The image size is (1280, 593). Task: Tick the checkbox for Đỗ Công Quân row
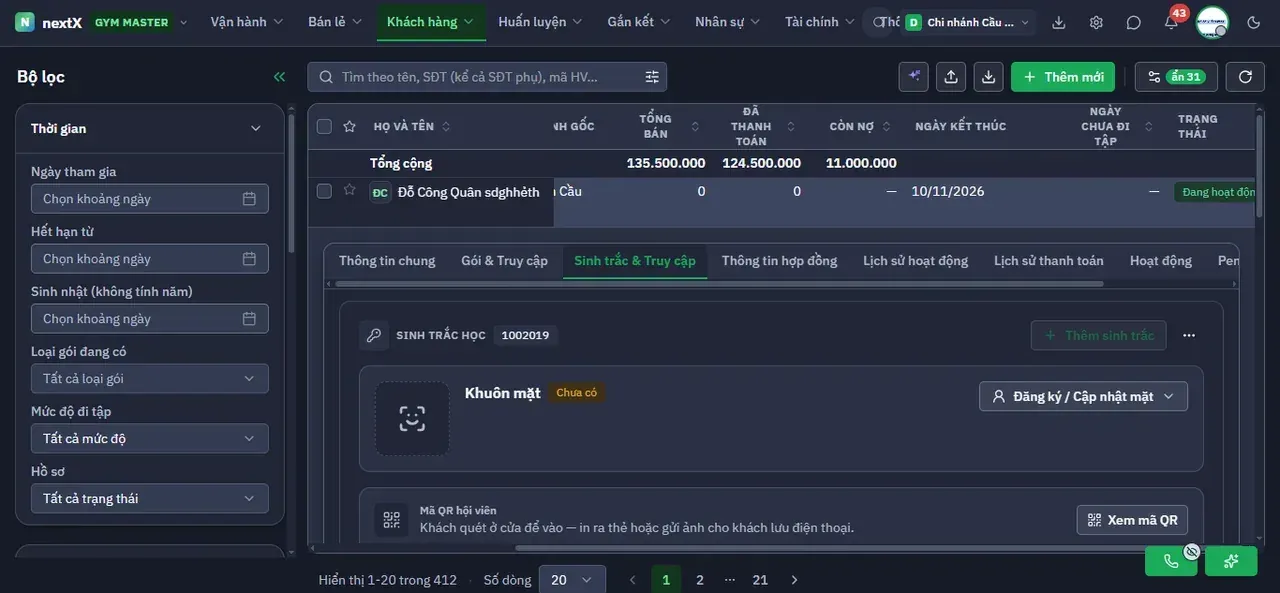point(324,191)
